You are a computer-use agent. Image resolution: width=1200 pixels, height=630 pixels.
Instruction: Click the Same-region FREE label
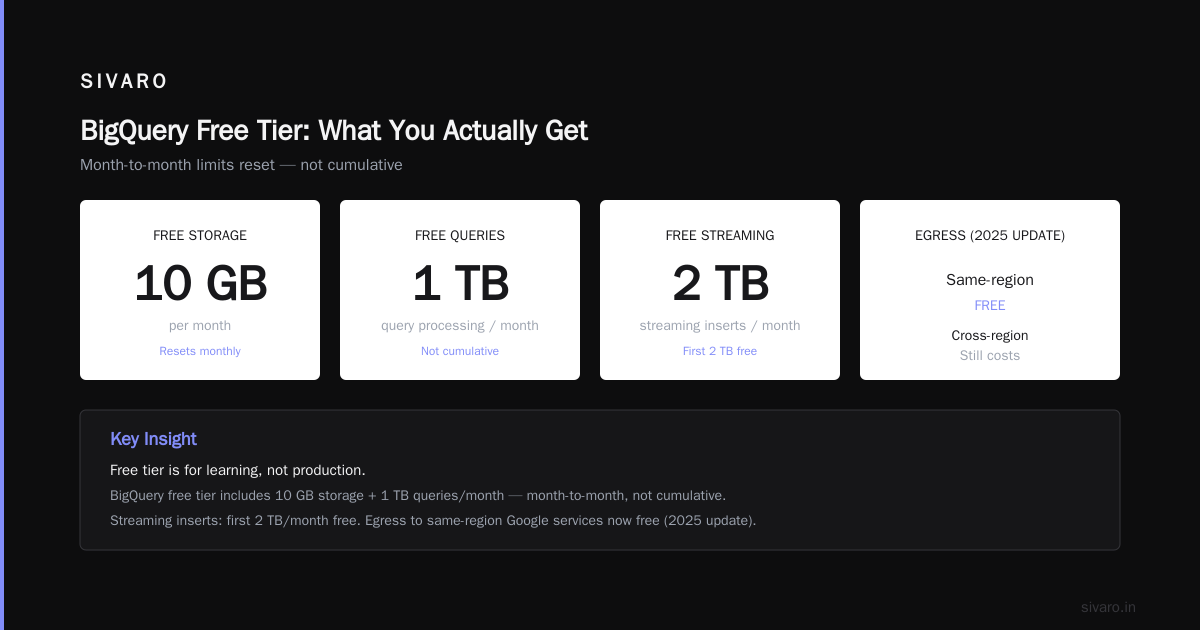[990, 305]
